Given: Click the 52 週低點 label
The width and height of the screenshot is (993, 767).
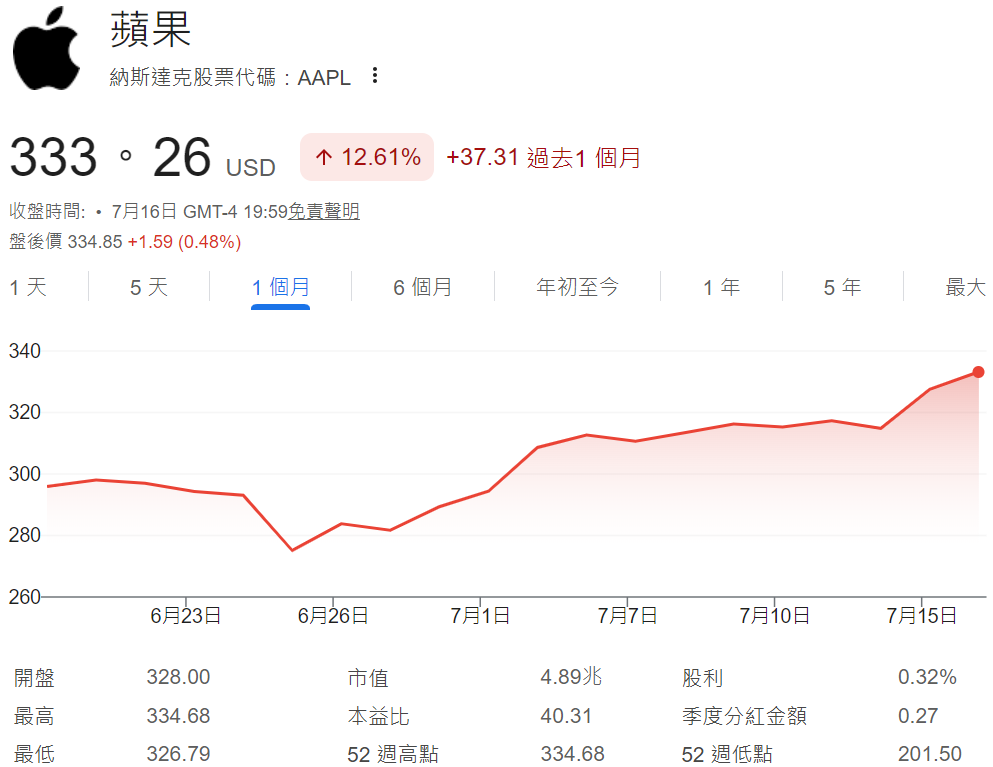Looking at the screenshot, I should (727, 754).
